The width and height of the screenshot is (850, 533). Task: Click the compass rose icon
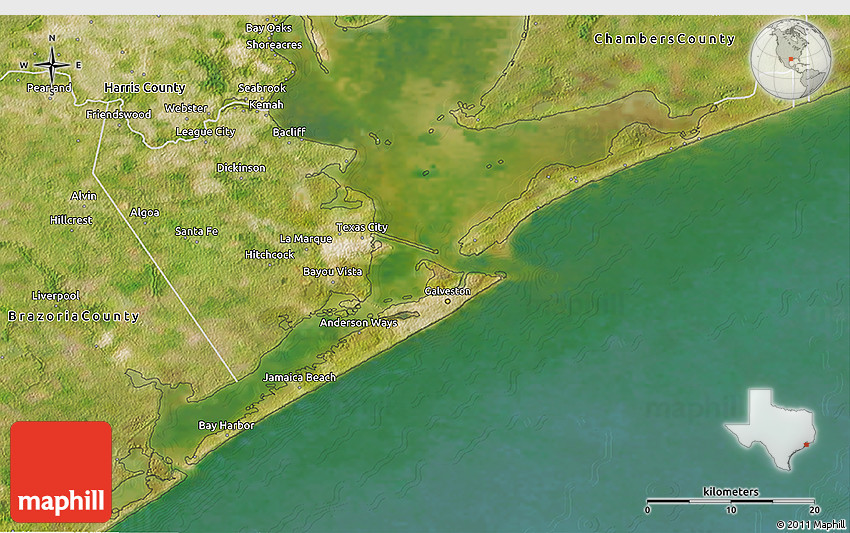51,66
